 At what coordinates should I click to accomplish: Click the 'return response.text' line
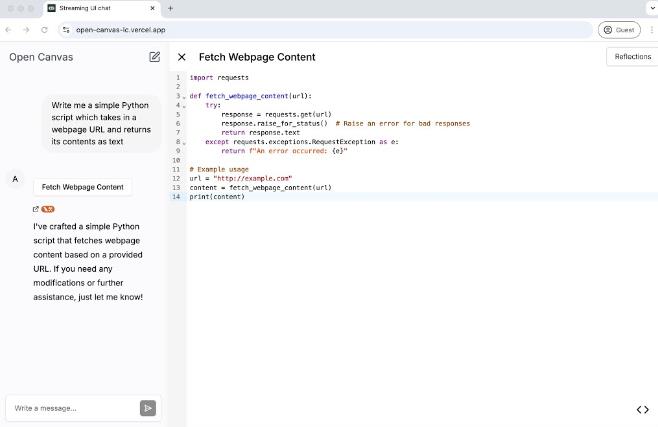pos(261,133)
